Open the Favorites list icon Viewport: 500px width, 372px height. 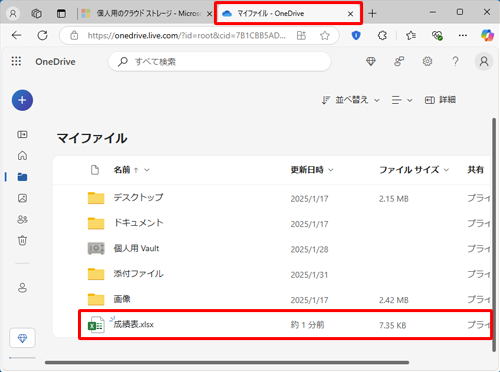point(411,35)
